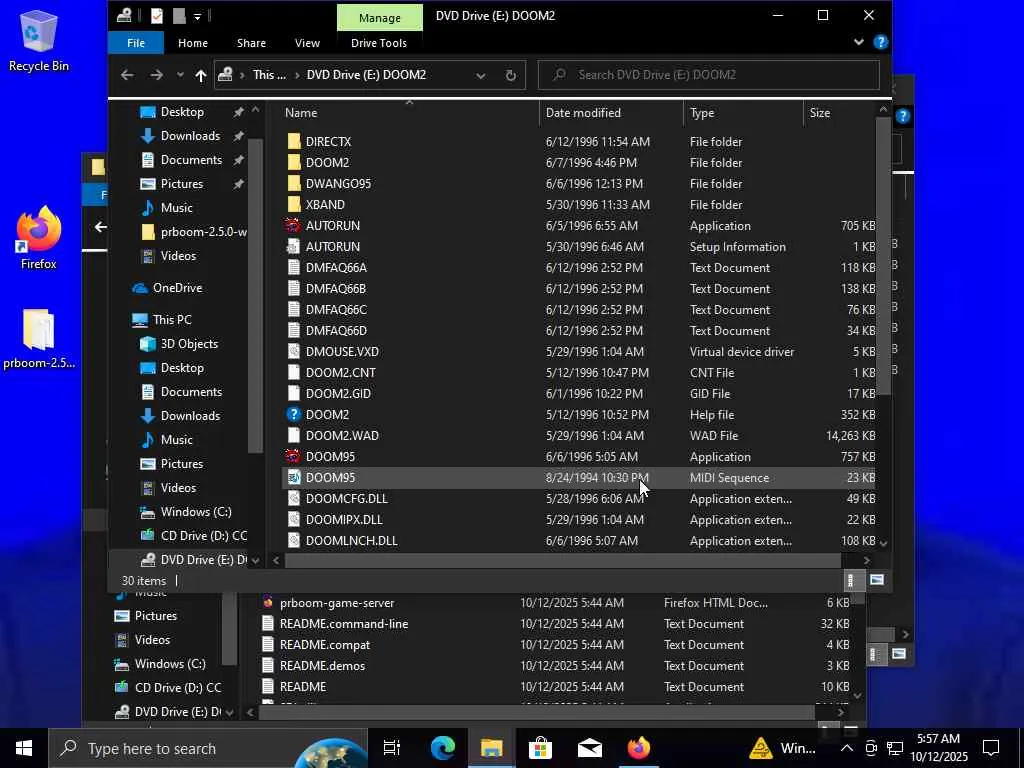Sort by the Size column header
The width and height of the screenshot is (1024, 768).
(839, 112)
